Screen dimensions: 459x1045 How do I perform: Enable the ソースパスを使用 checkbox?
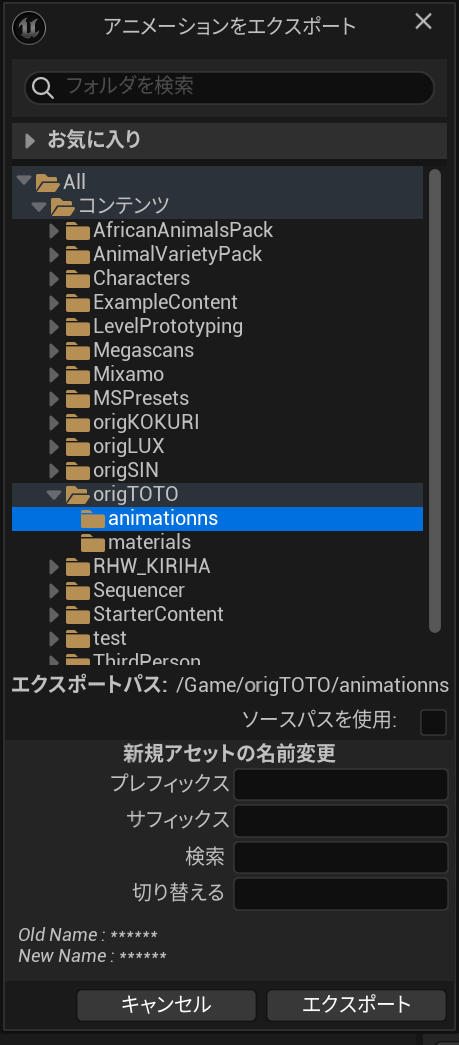[433, 722]
